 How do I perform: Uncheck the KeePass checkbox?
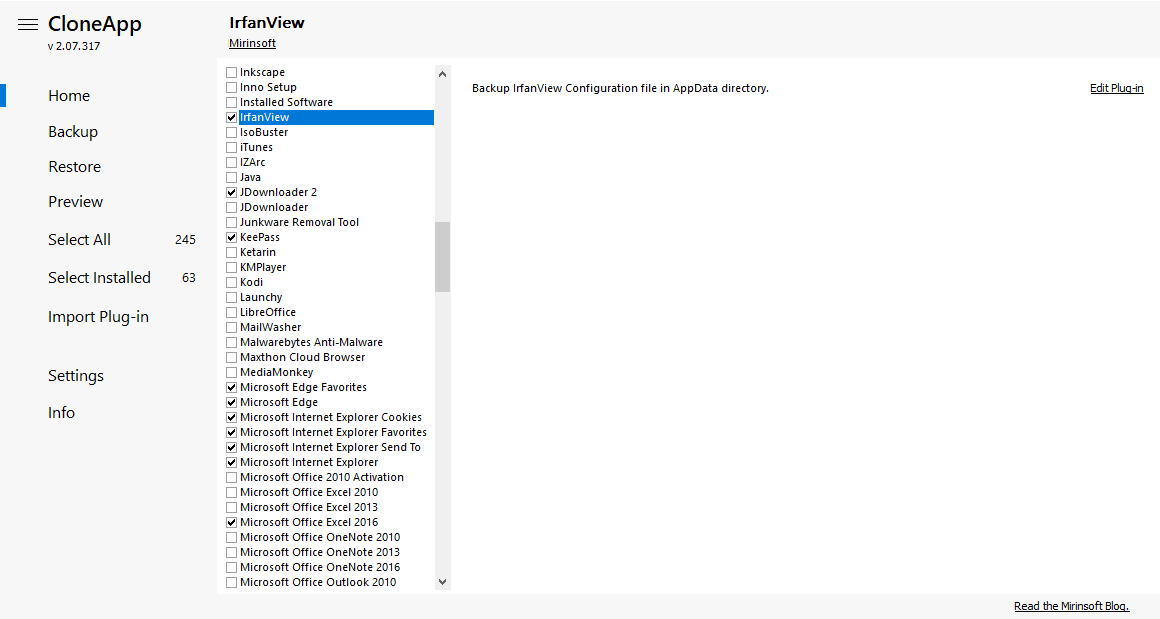click(232, 237)
